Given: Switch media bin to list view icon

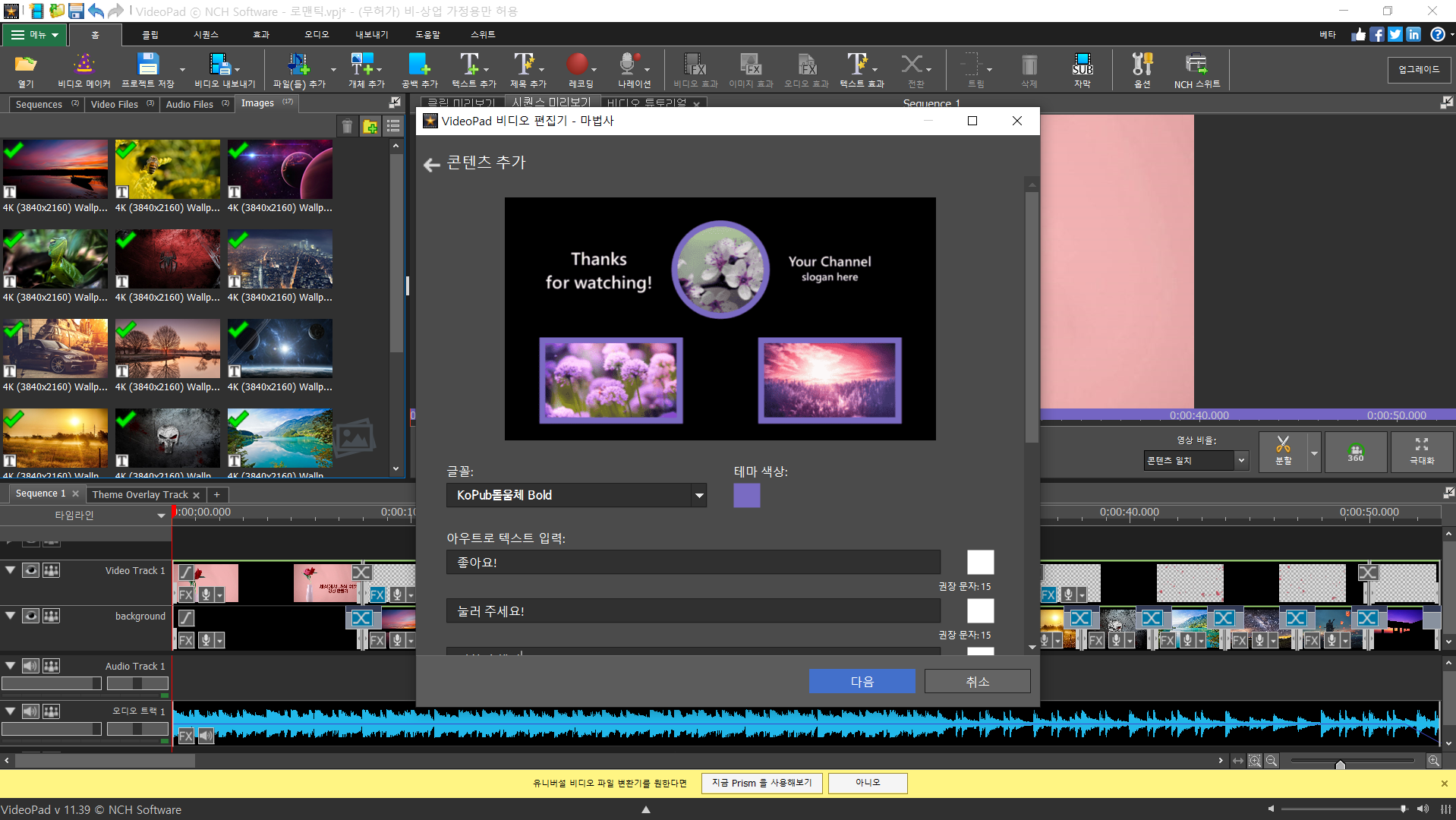Looking at the screenshot, I should (x=393, y=127).
